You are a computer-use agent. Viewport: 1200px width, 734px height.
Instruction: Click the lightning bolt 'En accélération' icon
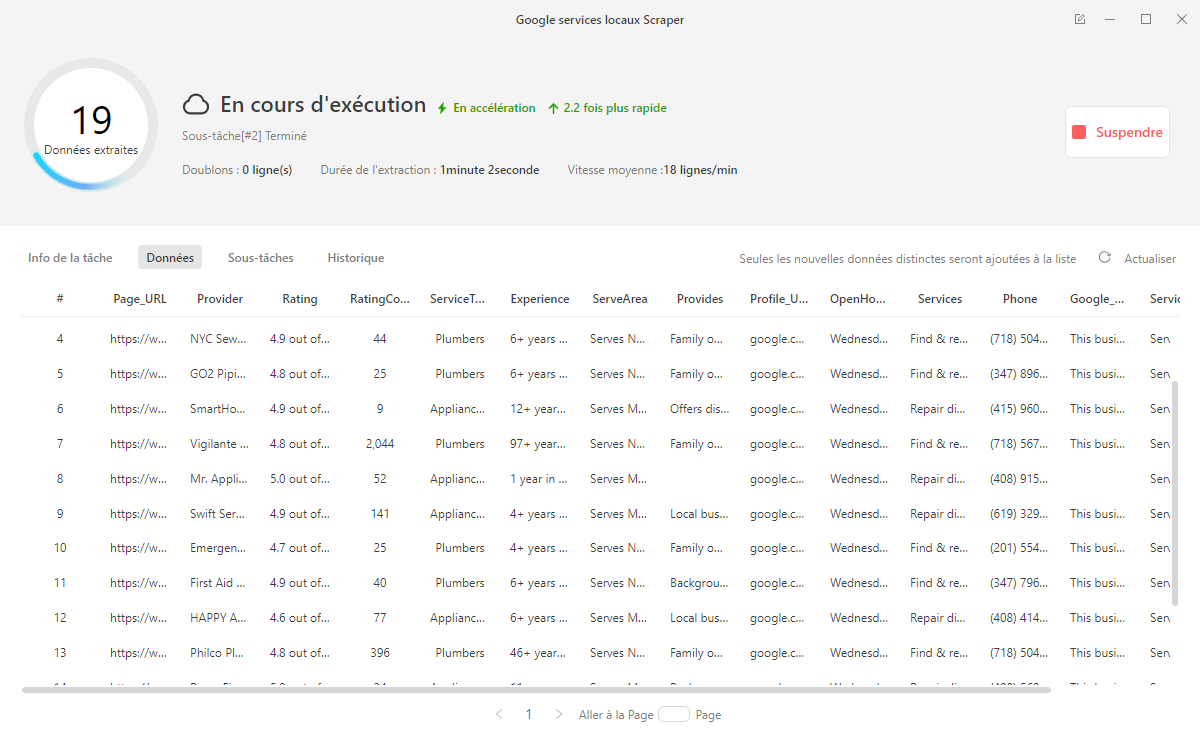tap(441, 107)
